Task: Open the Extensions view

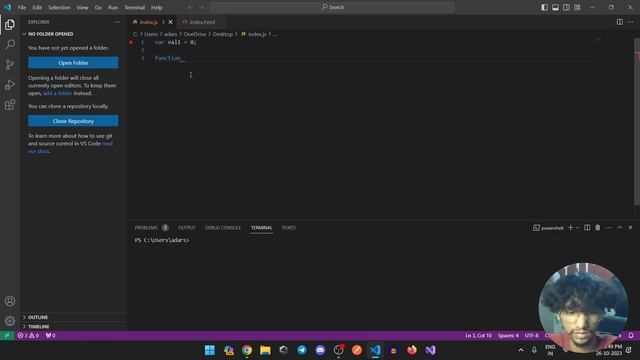Action: click(10, 105)
